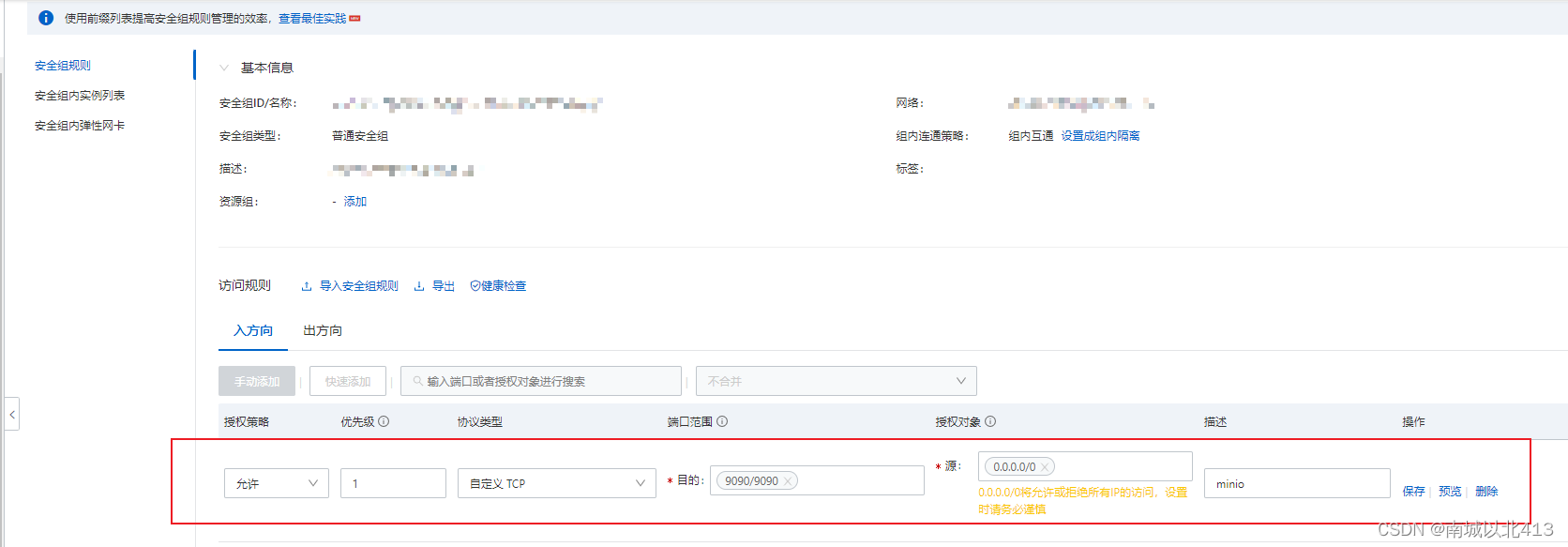Switch to the 出方向 tab
This screenshot has height=547, width=1568.
pyautogui.click(x=323, y=331)
